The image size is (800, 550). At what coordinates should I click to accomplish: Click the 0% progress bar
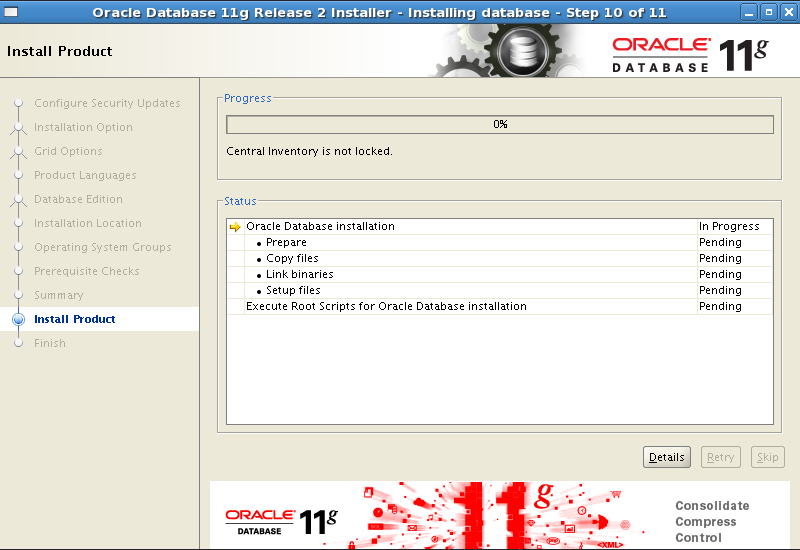pyautogui.click(x=500, y=124)
